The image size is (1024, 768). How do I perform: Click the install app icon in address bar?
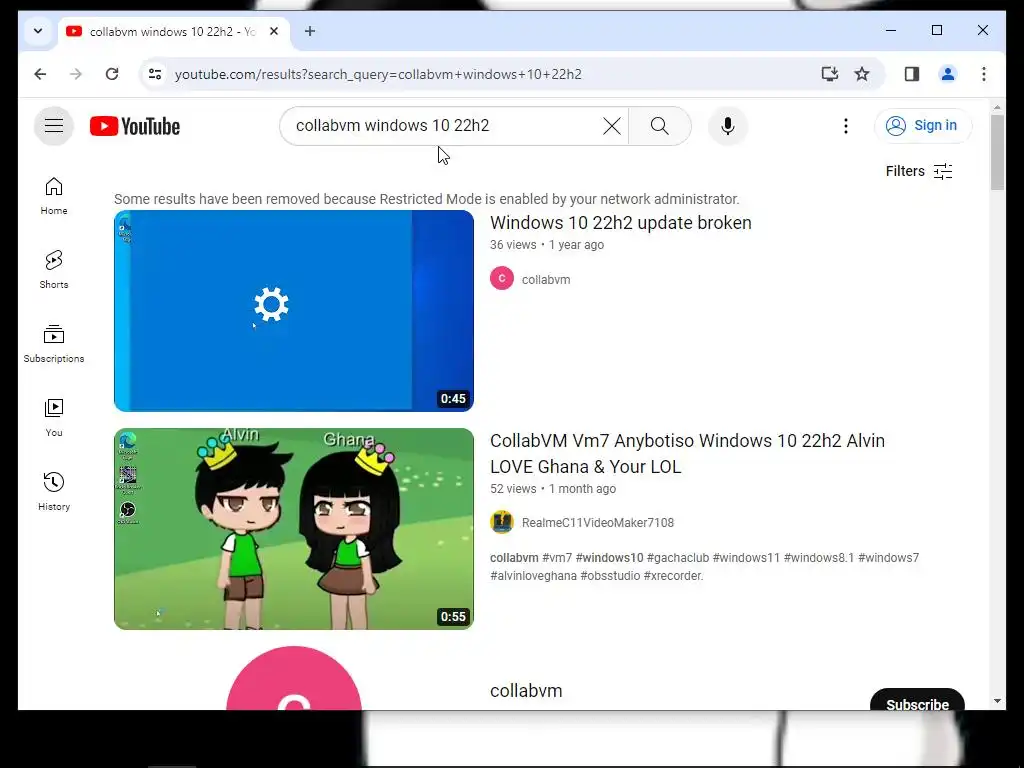(829, 74)
